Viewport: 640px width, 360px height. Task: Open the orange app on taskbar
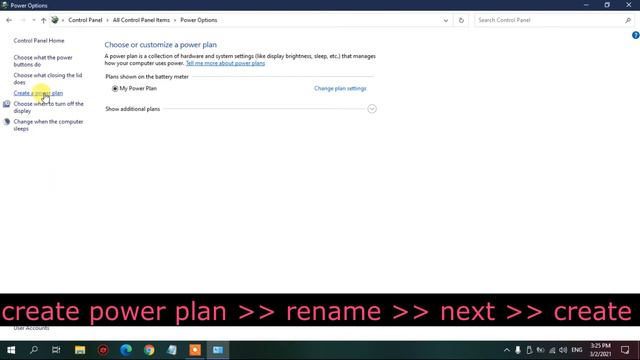pos(195,350)
